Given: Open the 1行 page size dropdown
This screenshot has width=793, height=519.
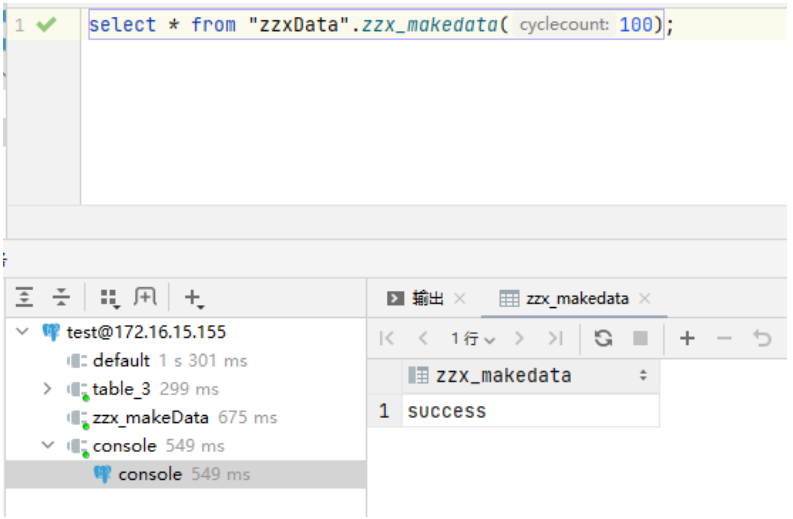Looking at the screenshot, I should point(473,339).
